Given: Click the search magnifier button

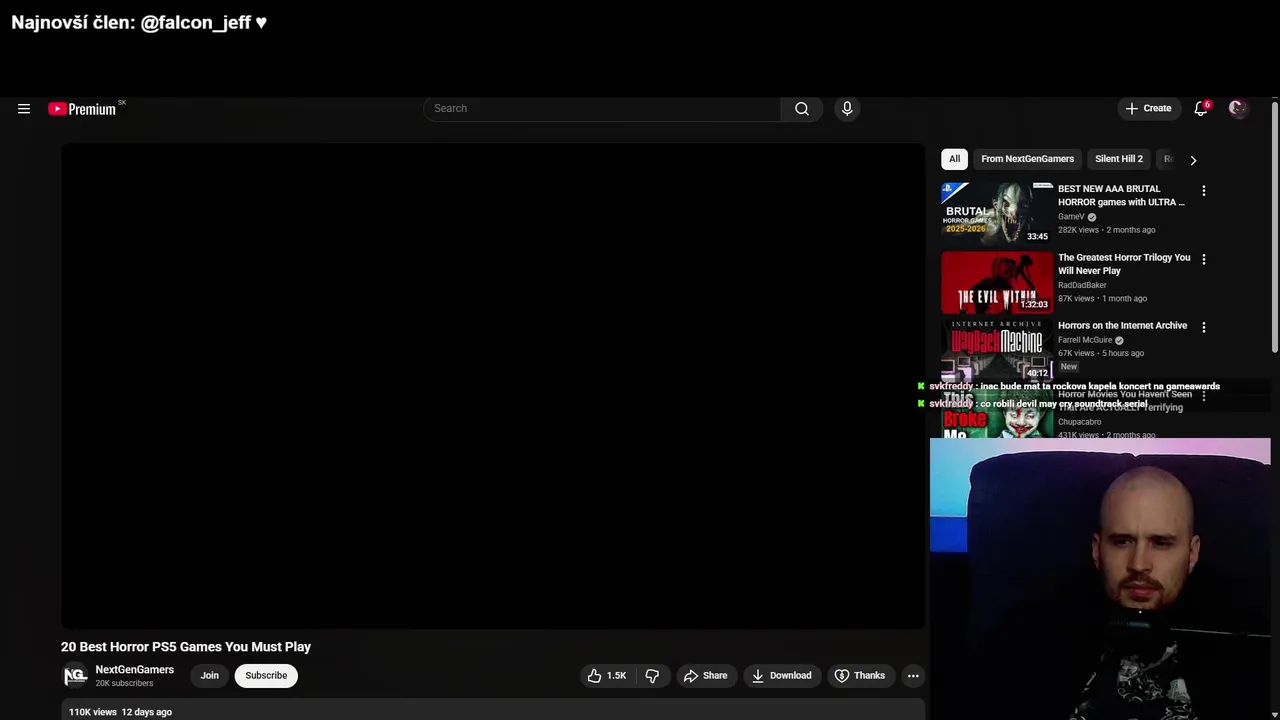Looking at the screenshot, I should 802,108.
